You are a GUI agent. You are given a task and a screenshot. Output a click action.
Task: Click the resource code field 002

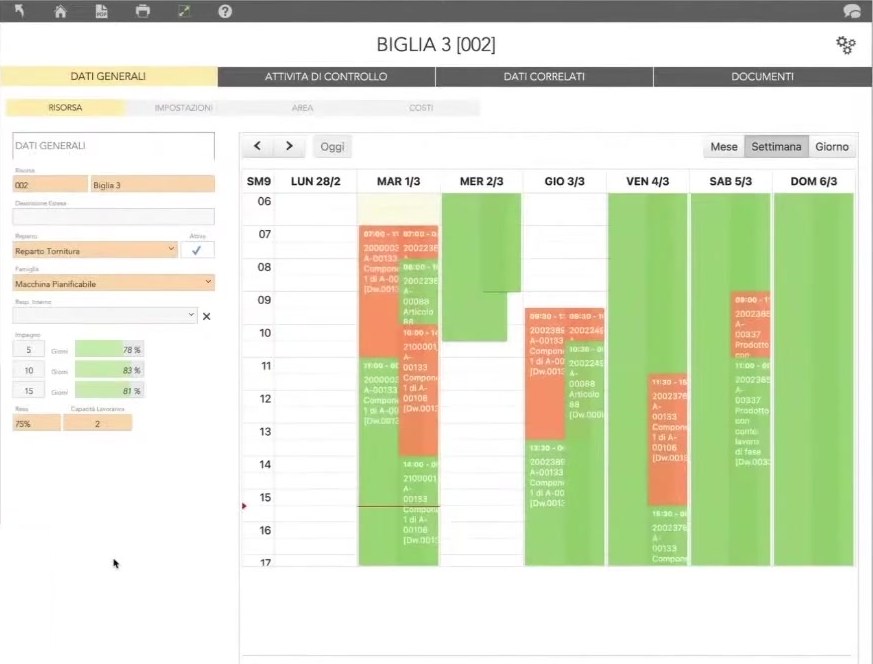pos(50,184)
